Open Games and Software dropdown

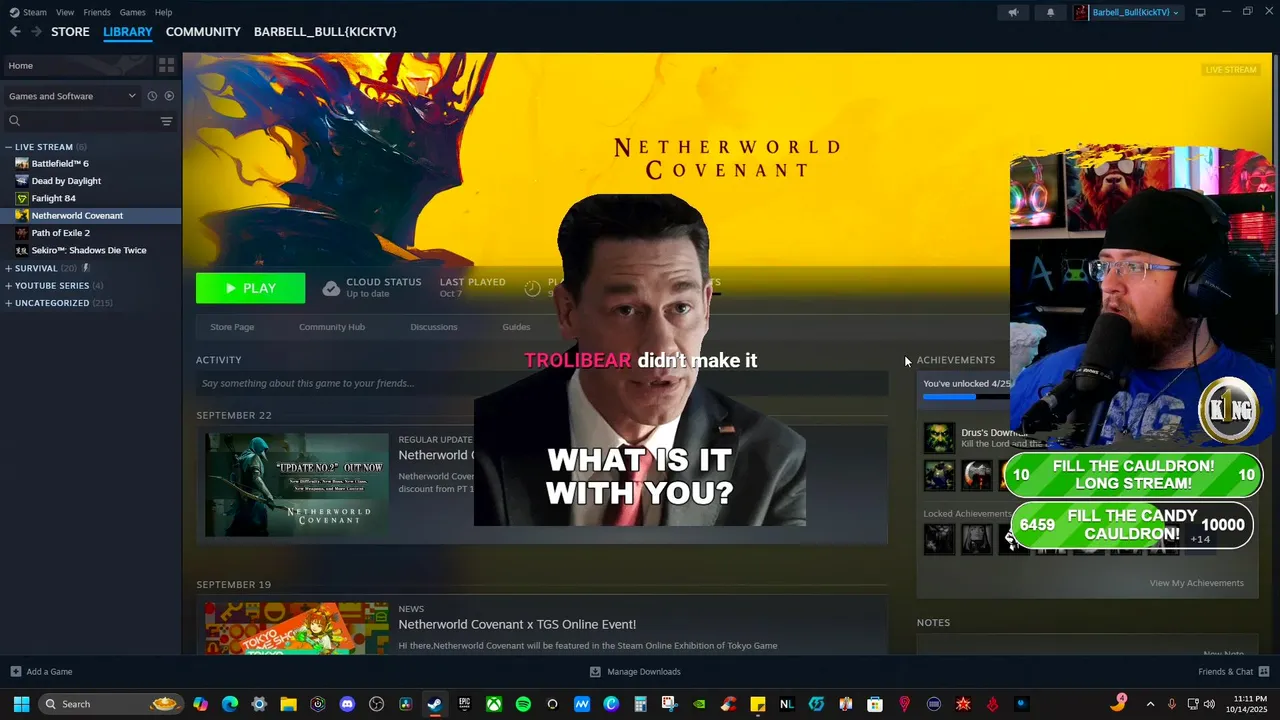[72, 96]
